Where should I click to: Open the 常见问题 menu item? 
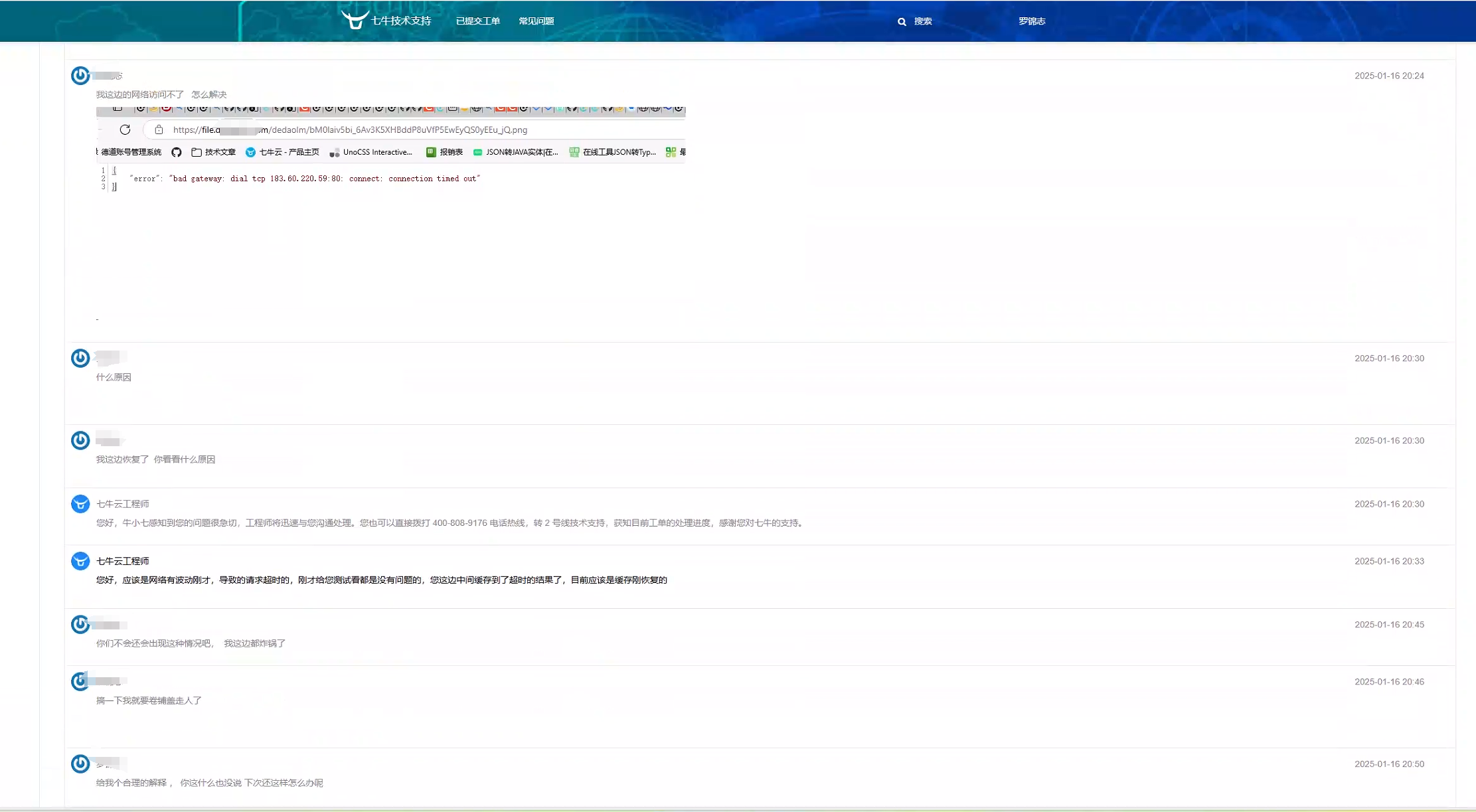pyautogui.click(x=536, y=21)
